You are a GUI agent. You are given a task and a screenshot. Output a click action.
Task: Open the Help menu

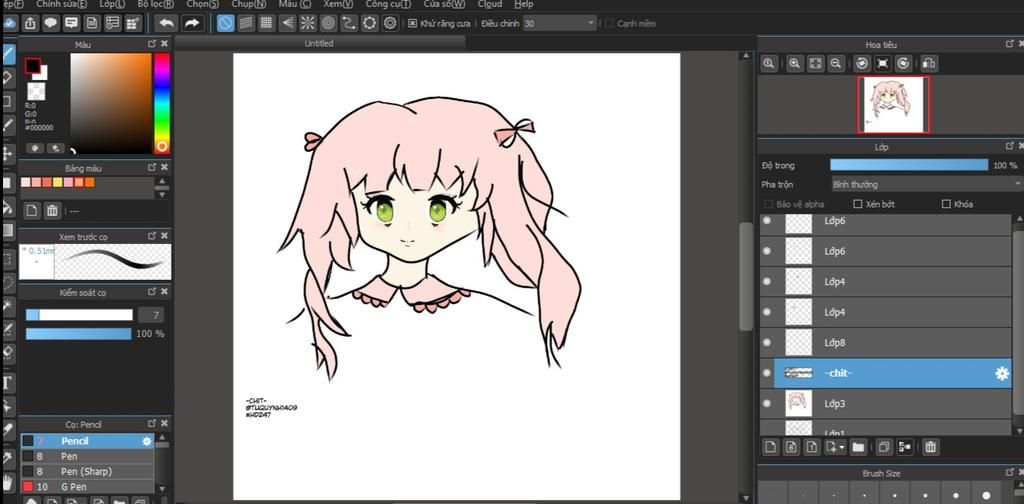point(523,4)
